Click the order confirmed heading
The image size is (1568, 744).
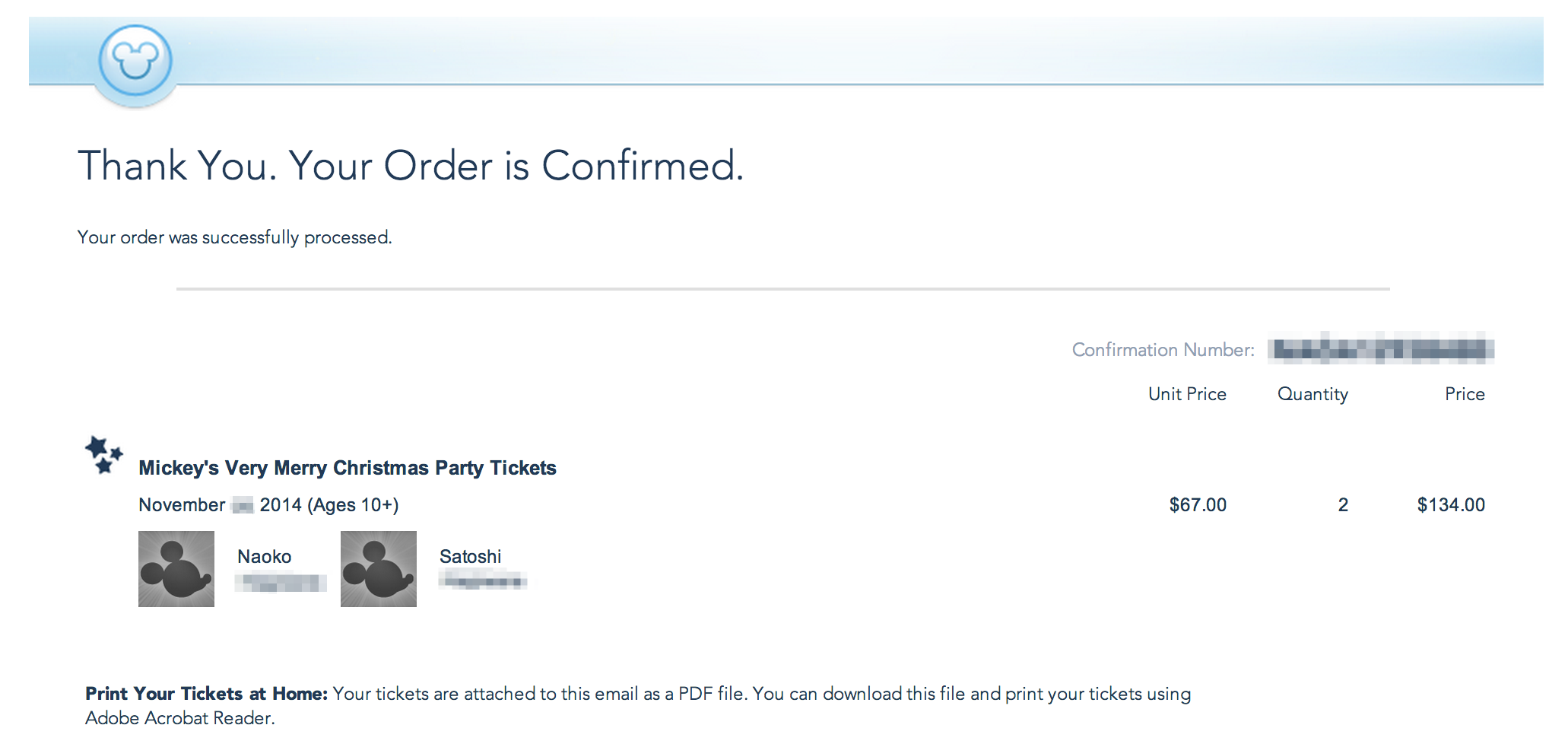tap(411, 166)
